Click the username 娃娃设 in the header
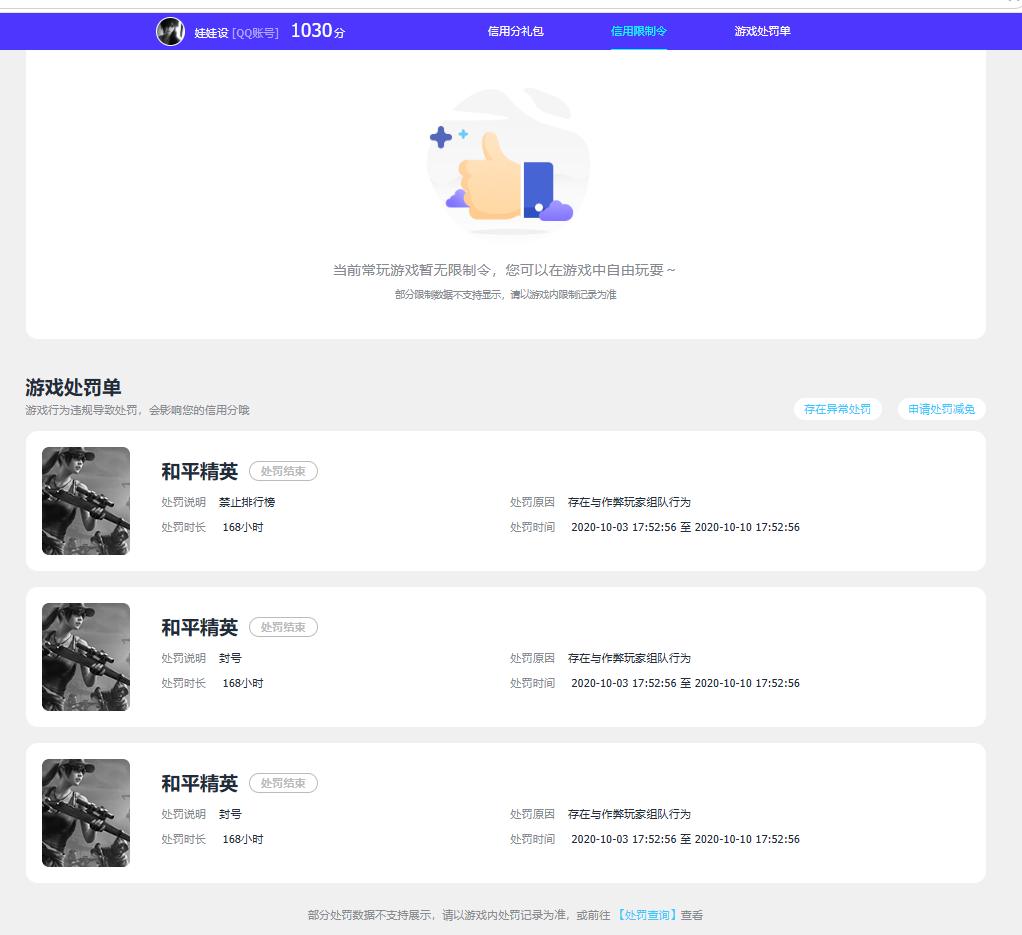1022x935 pixels. click(211, 33)
